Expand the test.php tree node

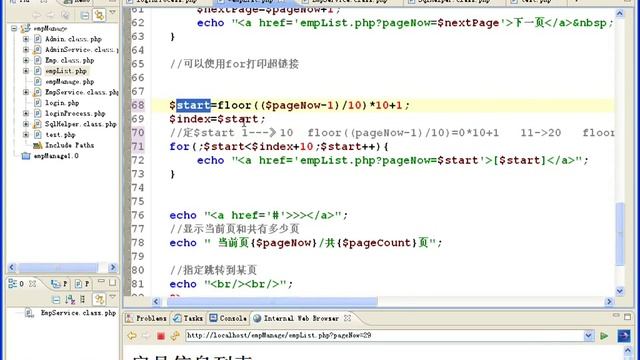point(26,135)
